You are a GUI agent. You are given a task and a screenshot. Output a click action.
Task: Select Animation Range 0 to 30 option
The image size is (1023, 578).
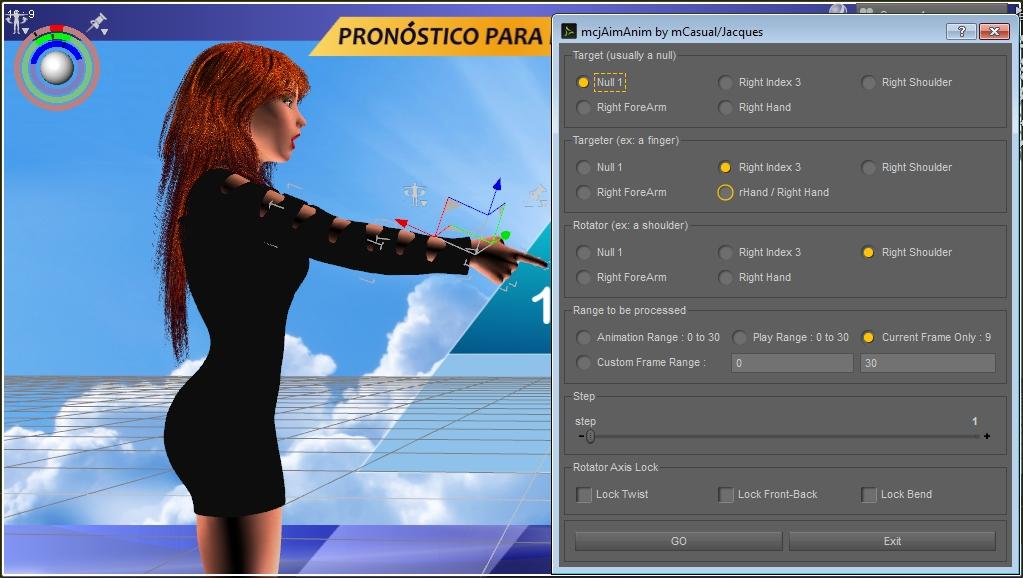coord(583,337)
